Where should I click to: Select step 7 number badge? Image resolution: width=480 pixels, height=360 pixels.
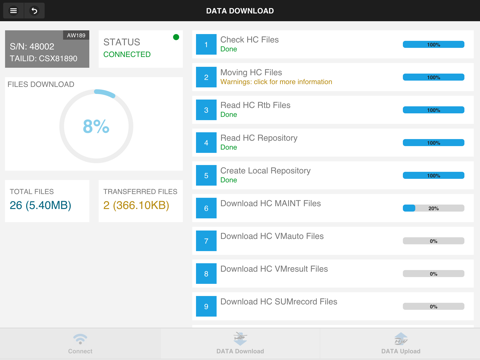206,241
